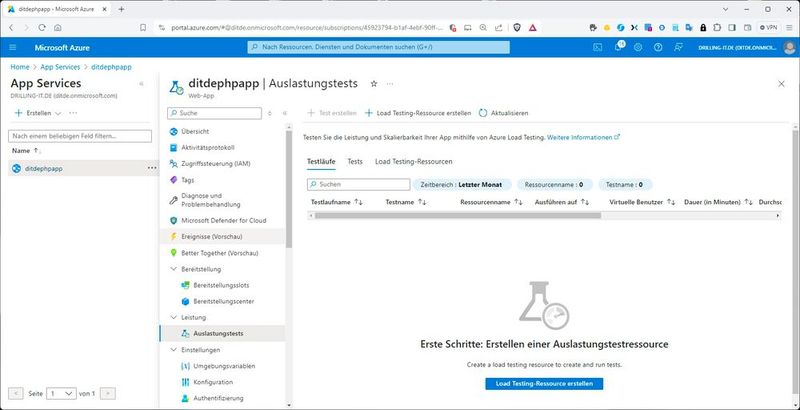
Task: Go to Home breadcrumb
Action: click(20, 67)
